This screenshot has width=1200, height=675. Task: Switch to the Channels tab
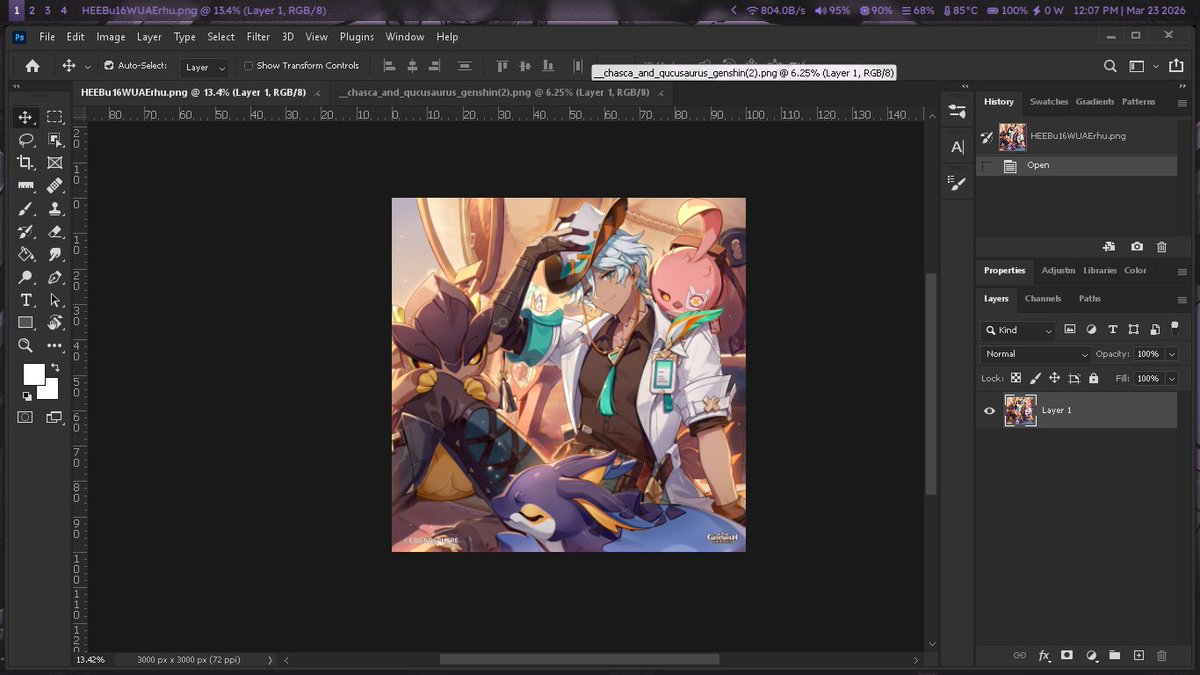pyautogui.click(x=1043, y=299)
